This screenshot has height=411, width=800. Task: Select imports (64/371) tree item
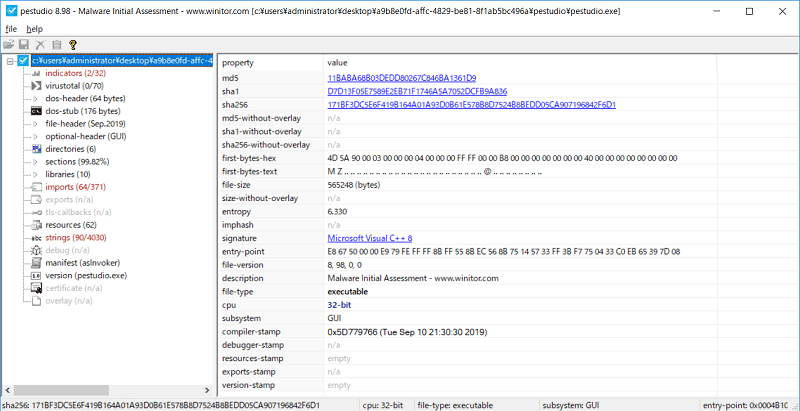pos(76,187)
